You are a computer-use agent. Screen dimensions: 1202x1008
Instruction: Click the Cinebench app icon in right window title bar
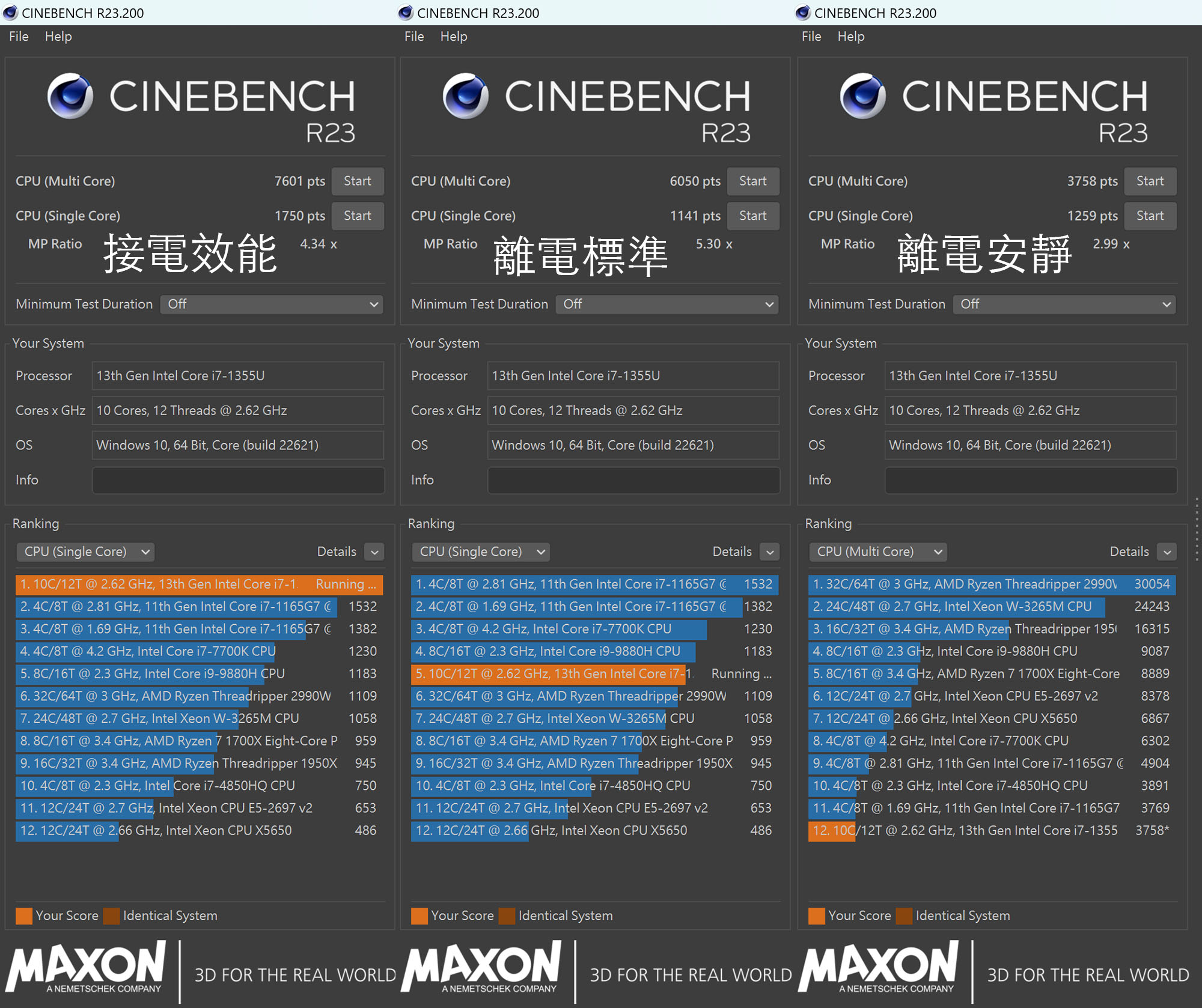[x=803, y=13]
